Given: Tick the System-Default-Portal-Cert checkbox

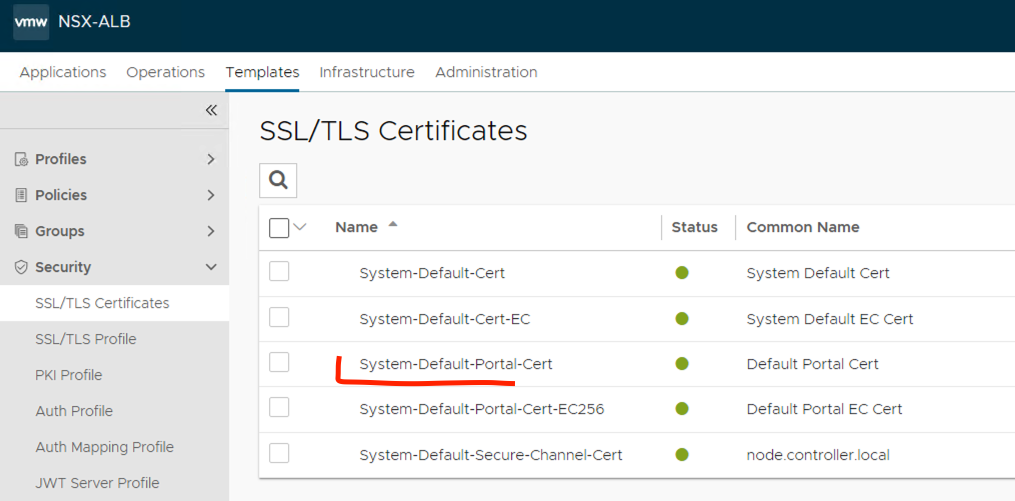Looking at the screenshot, I should (279, 362).
